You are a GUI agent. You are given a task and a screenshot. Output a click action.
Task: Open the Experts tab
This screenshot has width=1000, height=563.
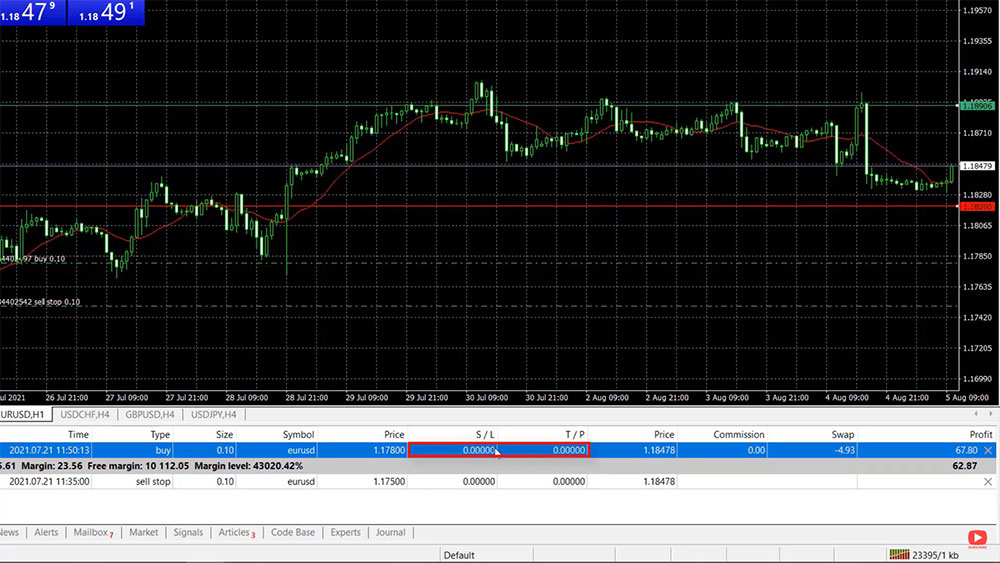pyautogui.click(x=345, y=533)
